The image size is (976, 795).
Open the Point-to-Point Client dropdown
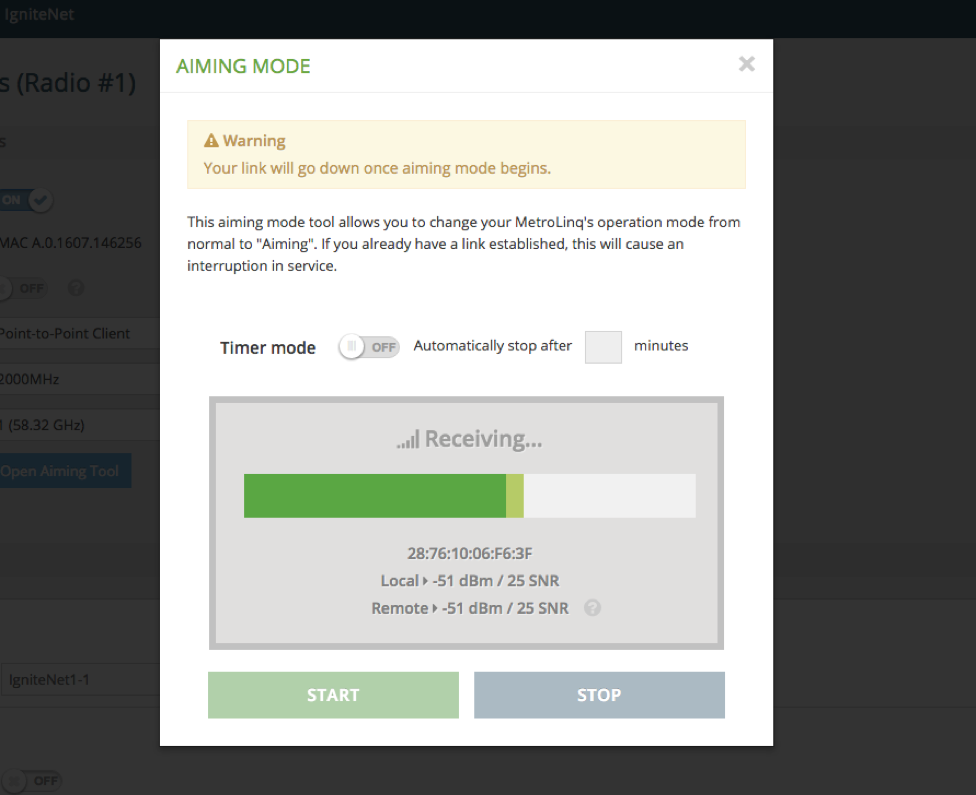80,334
